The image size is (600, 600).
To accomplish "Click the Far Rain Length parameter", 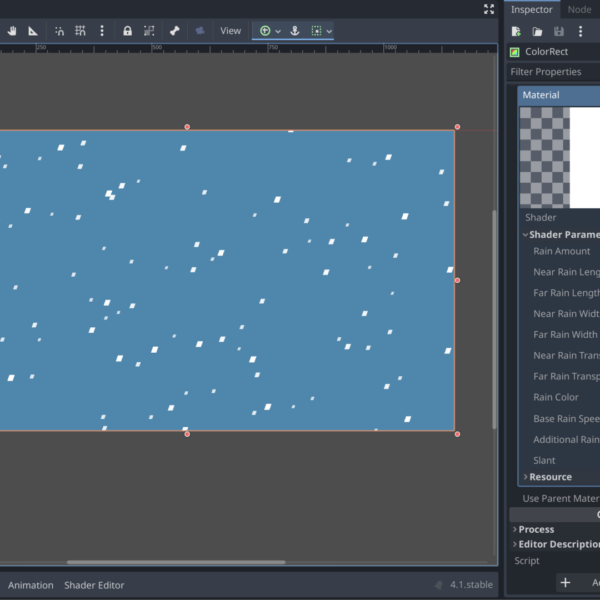I will point(566,293).
